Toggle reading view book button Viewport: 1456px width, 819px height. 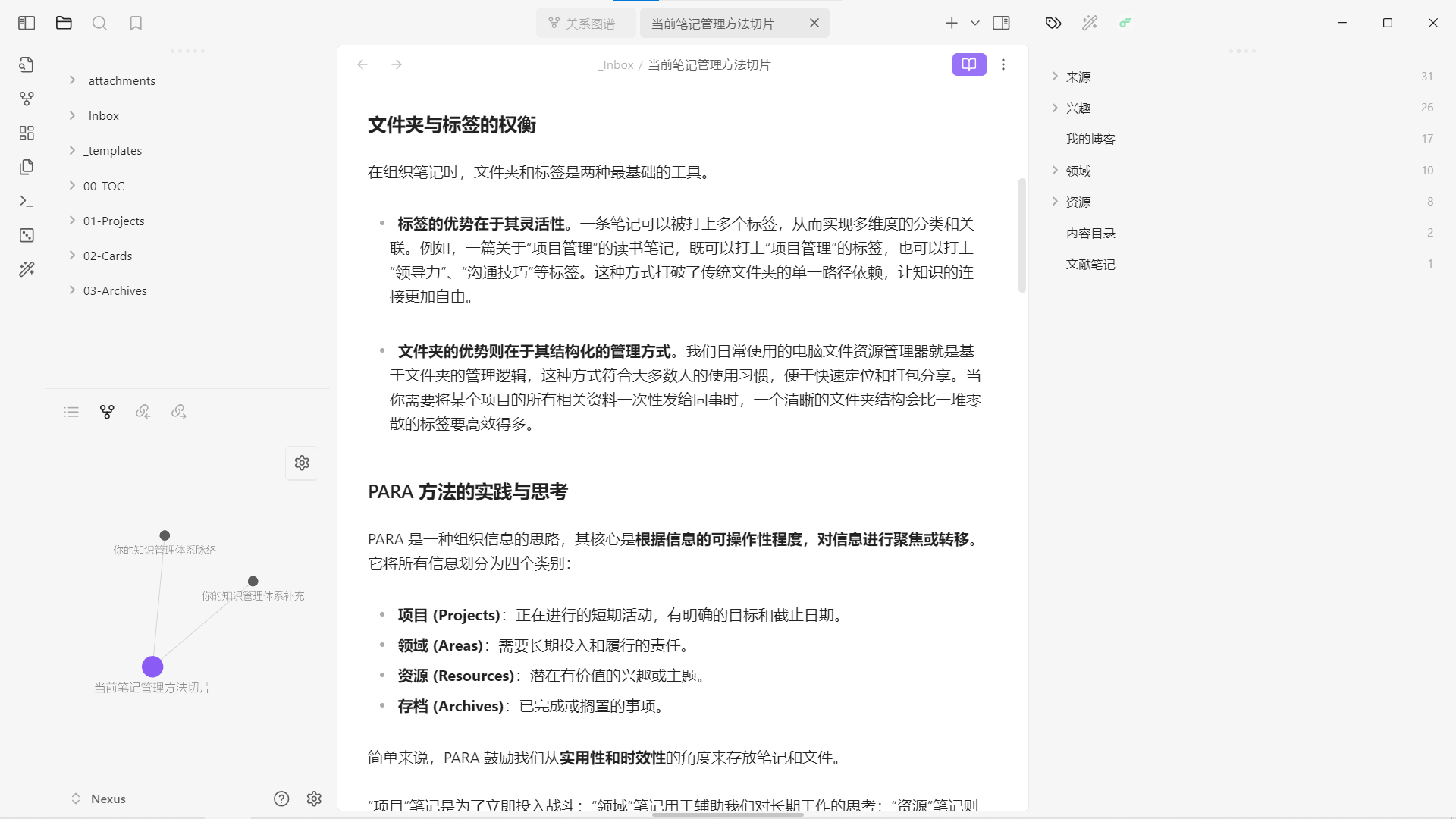pos(969,64)
